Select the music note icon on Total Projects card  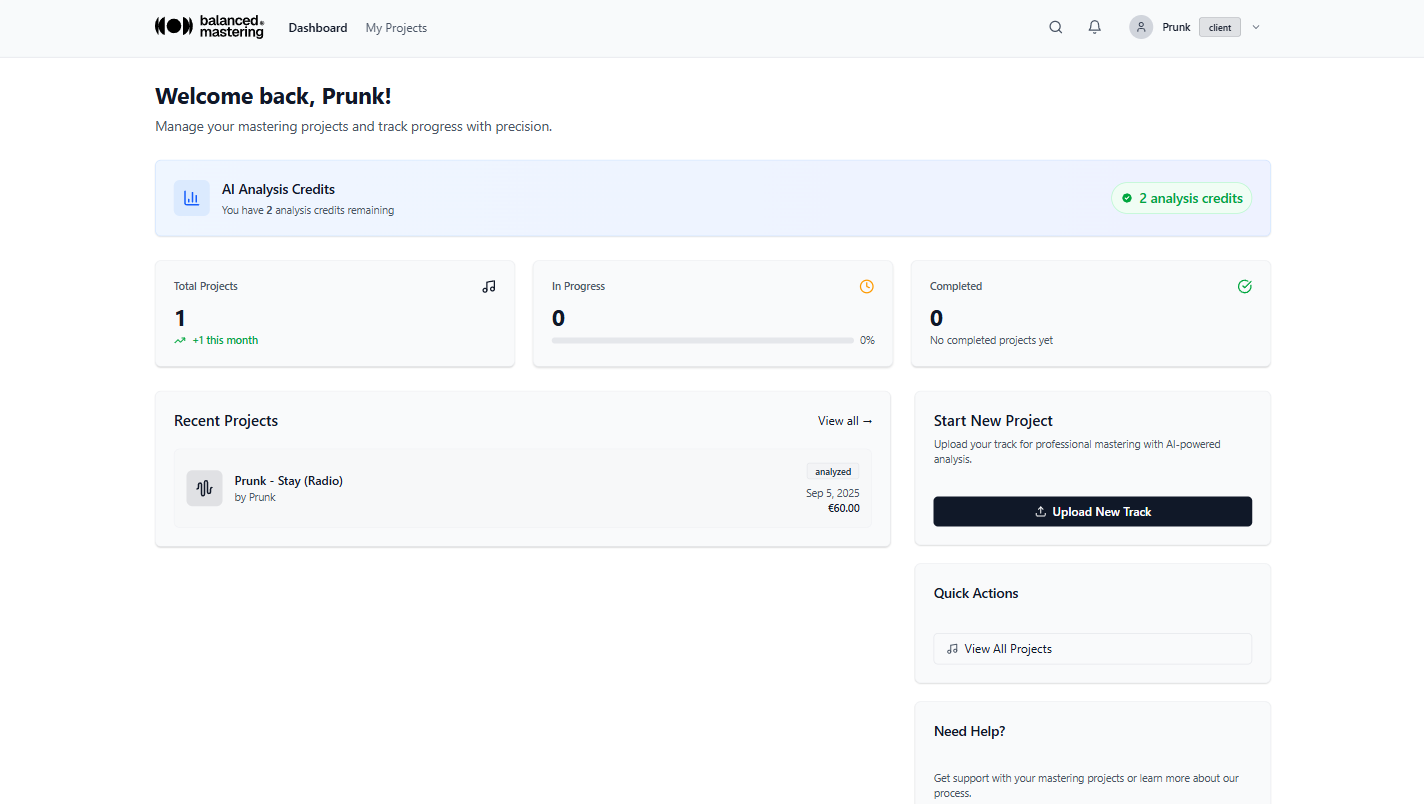point(488,286)
